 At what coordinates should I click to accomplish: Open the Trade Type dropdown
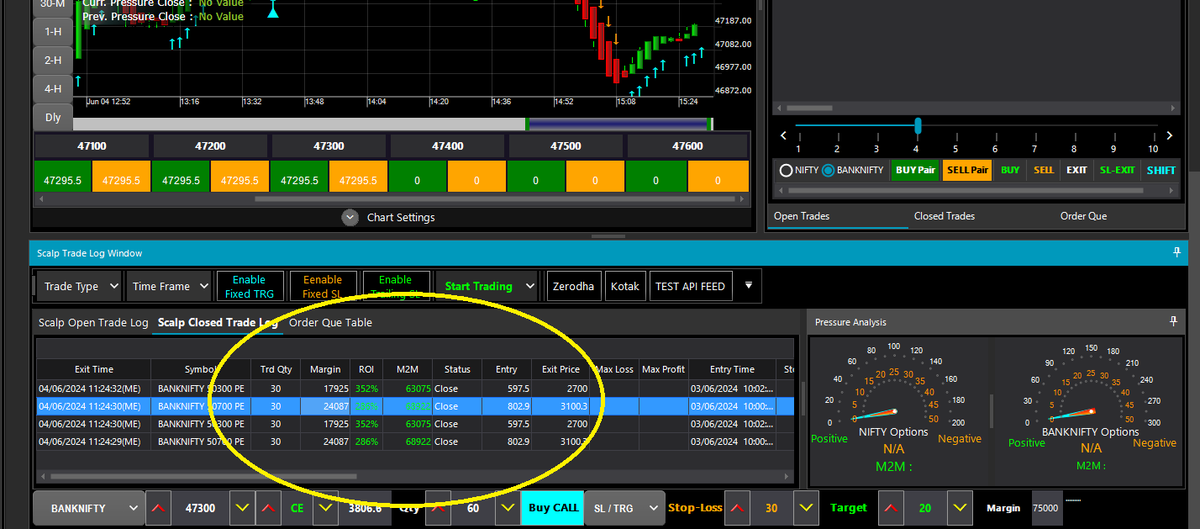pyautogui.click(x=80, y=286)
